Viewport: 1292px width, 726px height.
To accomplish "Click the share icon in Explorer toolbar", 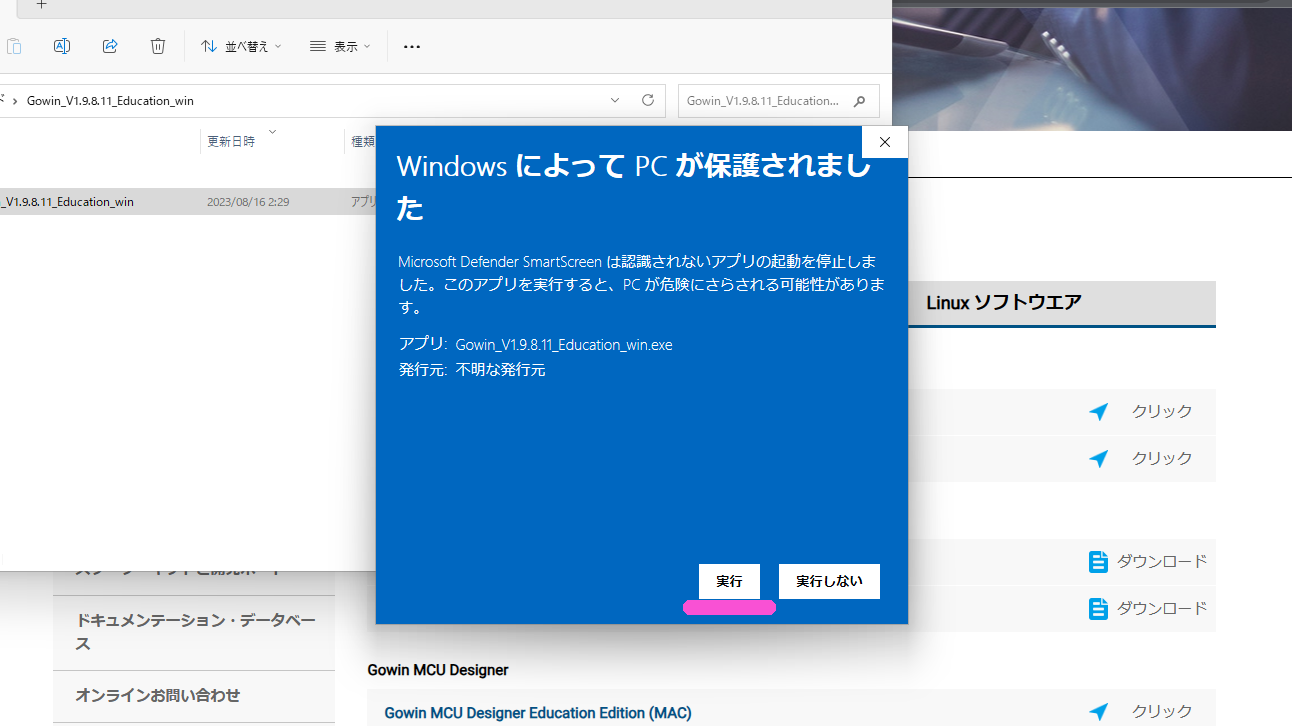I will click(x=110, y=46).
